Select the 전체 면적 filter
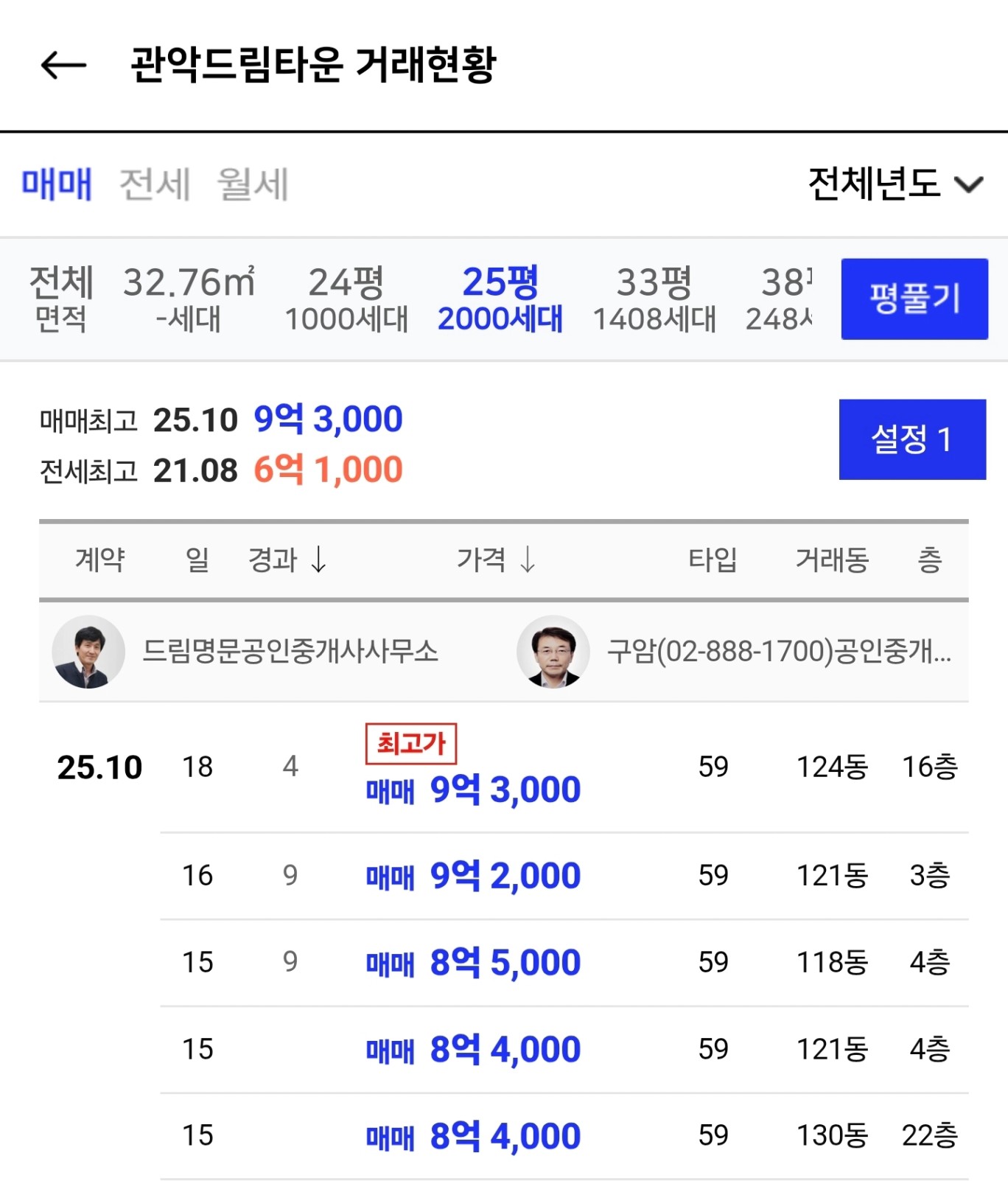Screen dimensions: 1008x1181 (x=60, y=299)
